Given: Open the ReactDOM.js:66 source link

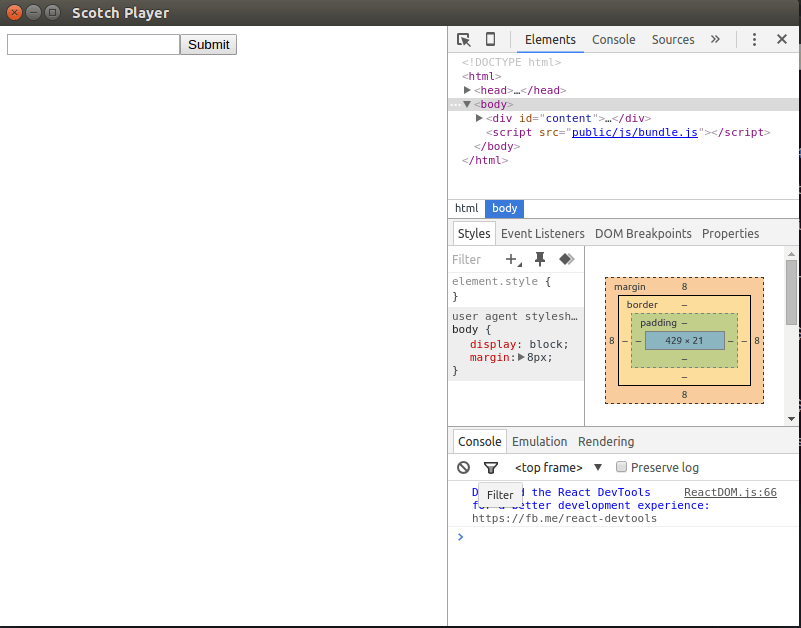Looking at the screenshot, I should click(x=730, y=493).
